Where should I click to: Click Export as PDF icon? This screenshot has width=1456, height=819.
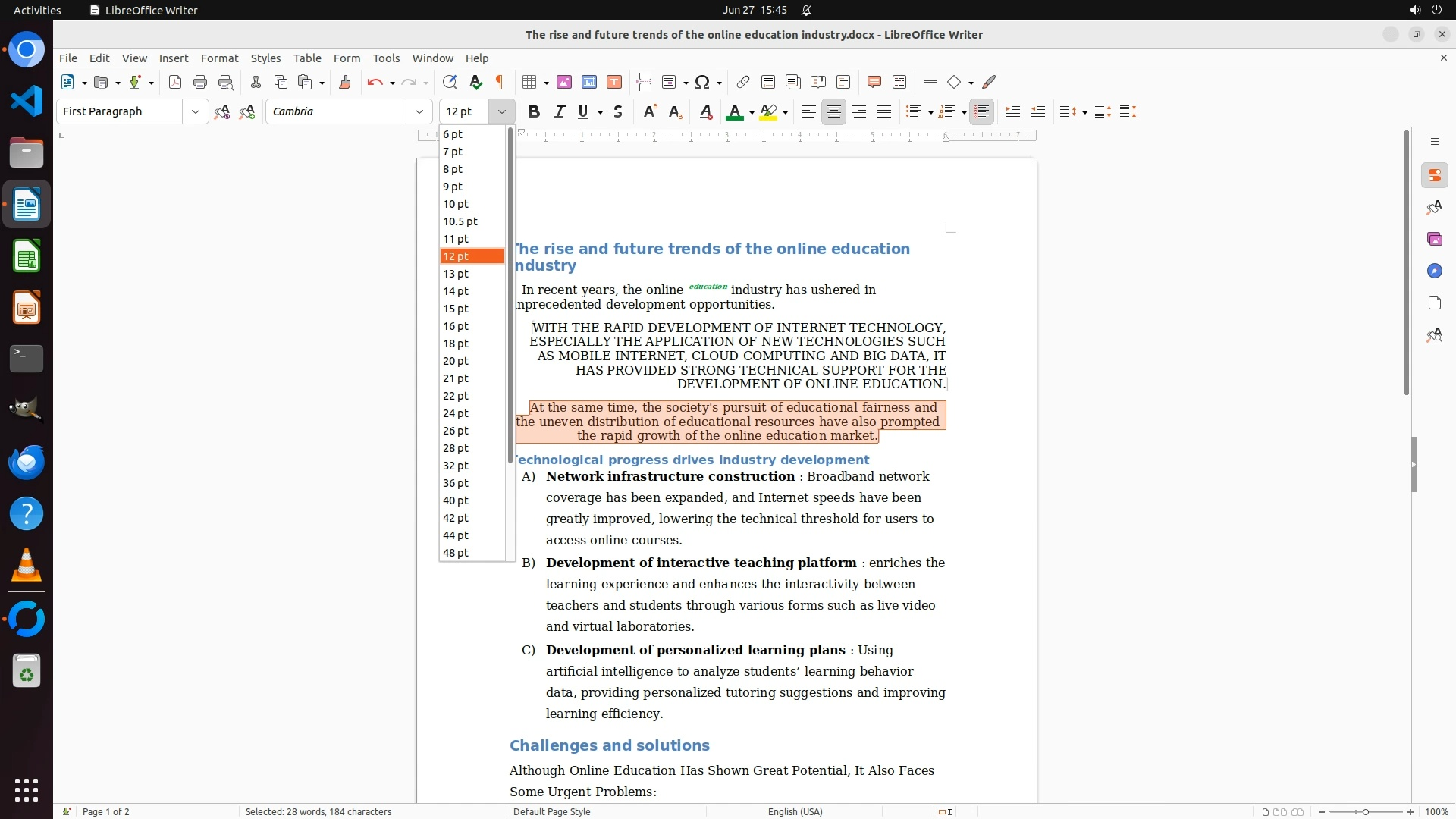(x=175, y=82)
